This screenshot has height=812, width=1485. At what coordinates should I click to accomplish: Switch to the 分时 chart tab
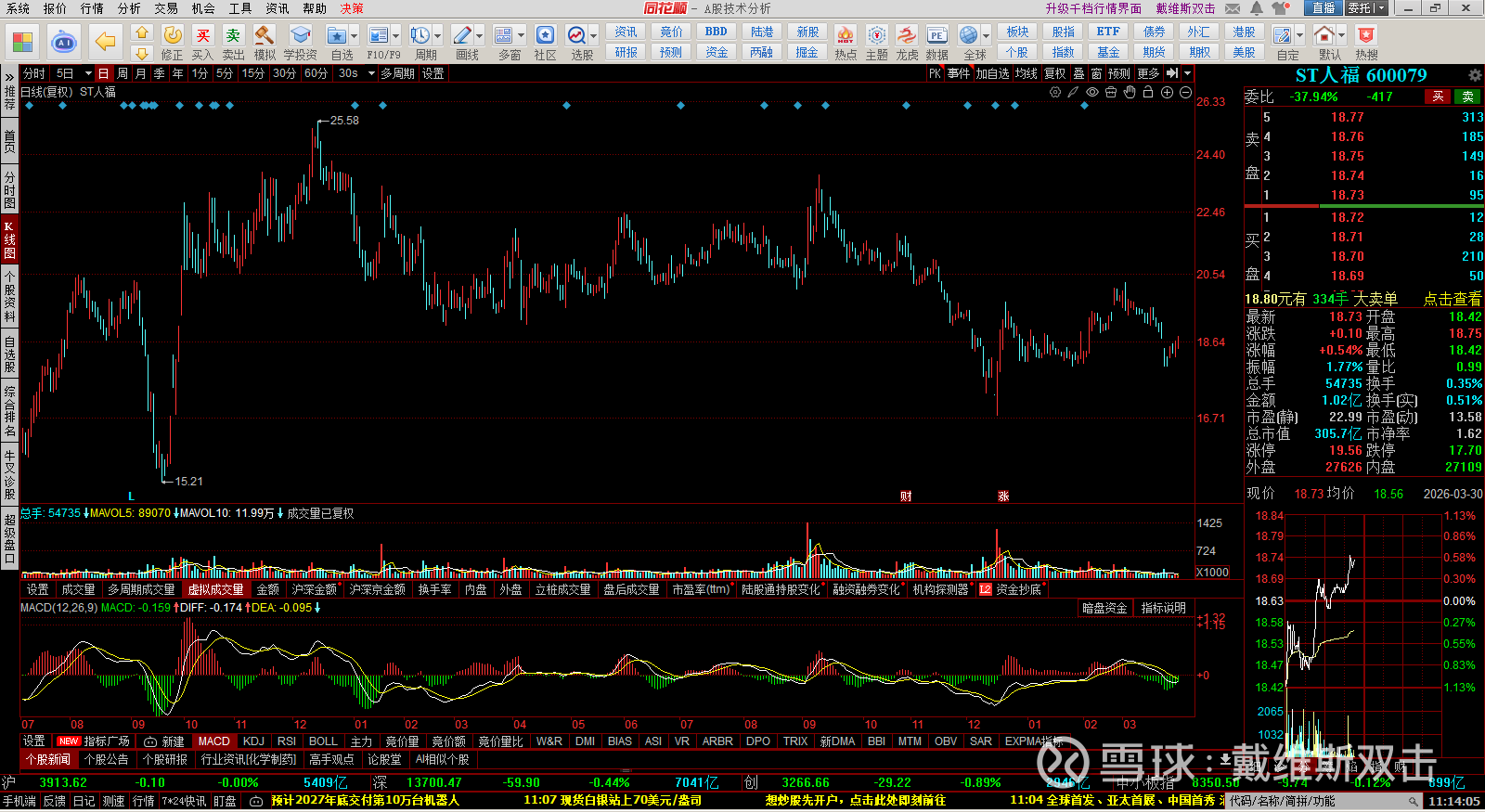pyautogui.click(x=34, y=73)
